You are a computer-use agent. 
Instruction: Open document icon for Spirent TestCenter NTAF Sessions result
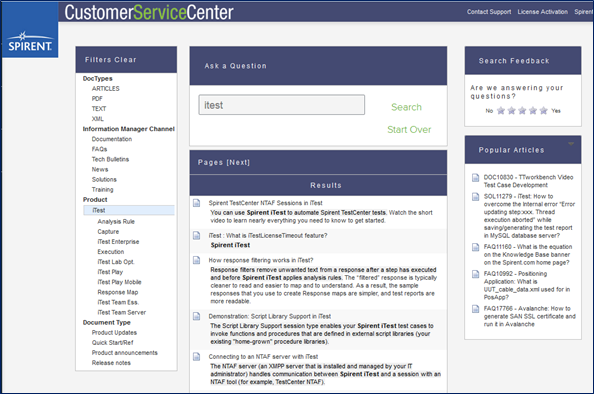[x=197, y=203]
